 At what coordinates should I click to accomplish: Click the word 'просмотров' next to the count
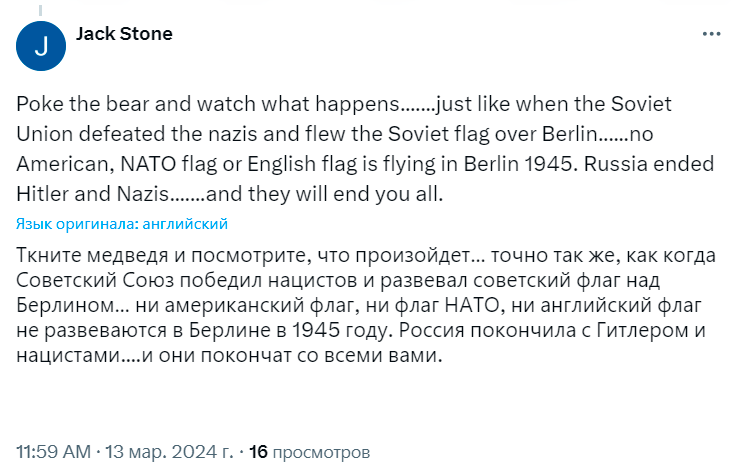321,452
